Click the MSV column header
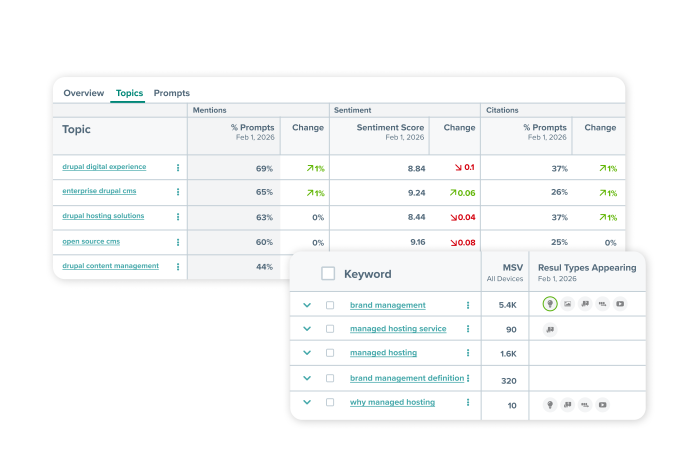Viewport: 678px width, 472px height. 511,269
